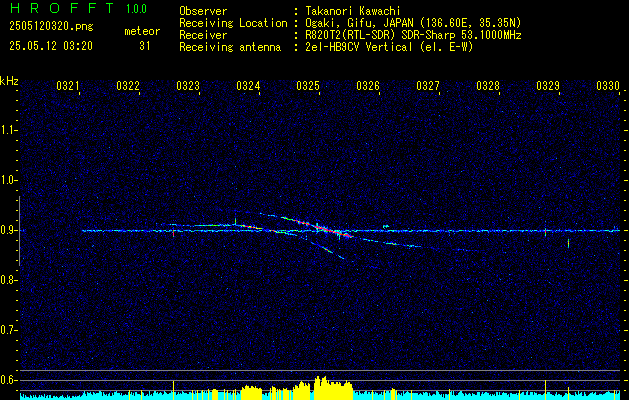Screen dimensions: 629x400
Task: Click version number 1.0.0
Action: tap(136, 9)
